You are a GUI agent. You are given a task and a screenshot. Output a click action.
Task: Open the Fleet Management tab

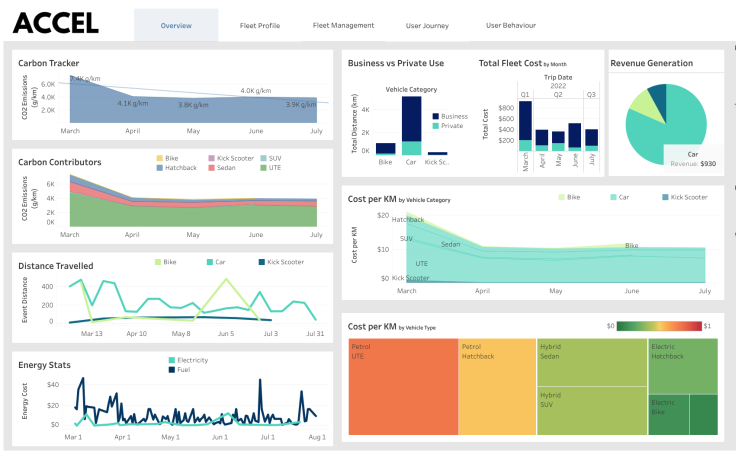(x=343, y=25)
